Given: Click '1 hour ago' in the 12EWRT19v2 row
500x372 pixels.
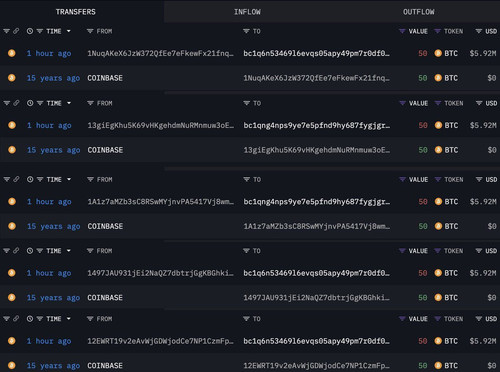Looking at the screenshot, I should click(x=49, y=341).
